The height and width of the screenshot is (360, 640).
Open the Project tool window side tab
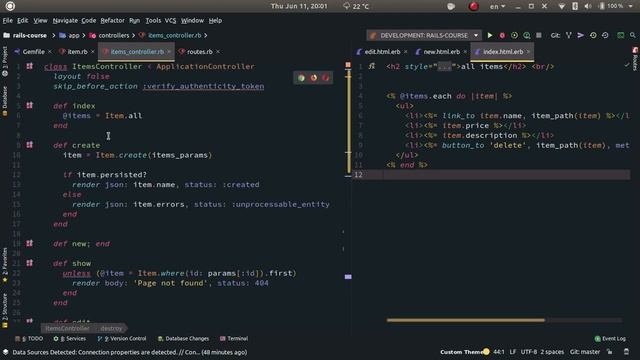point(5,61)
